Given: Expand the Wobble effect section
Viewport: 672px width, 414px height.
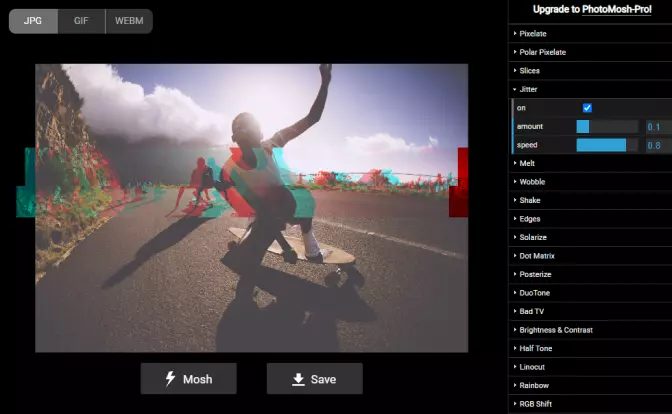Looking at the screenshot, I should point(590,182).
